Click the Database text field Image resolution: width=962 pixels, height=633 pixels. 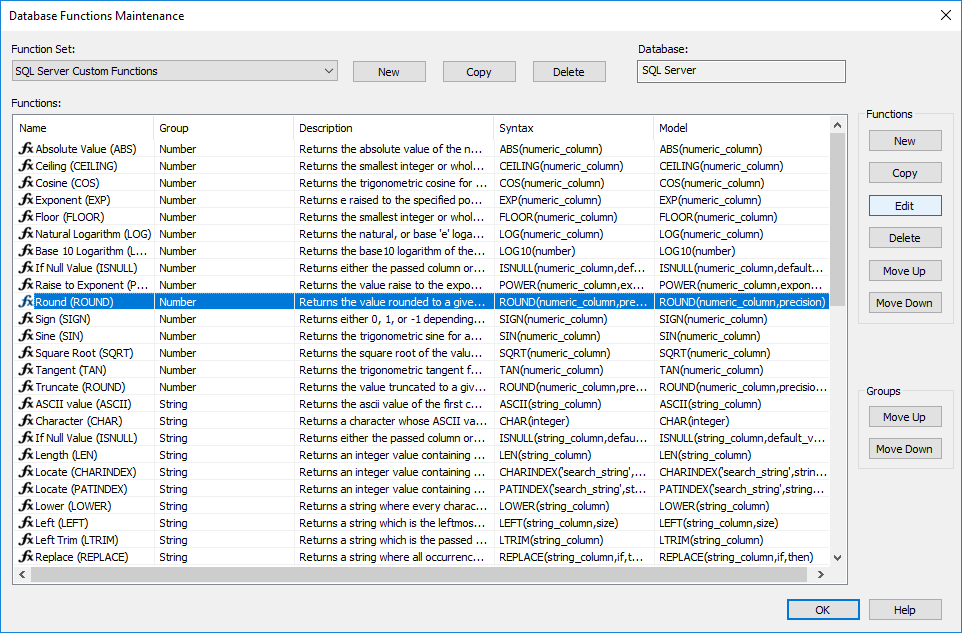point(740,71)
